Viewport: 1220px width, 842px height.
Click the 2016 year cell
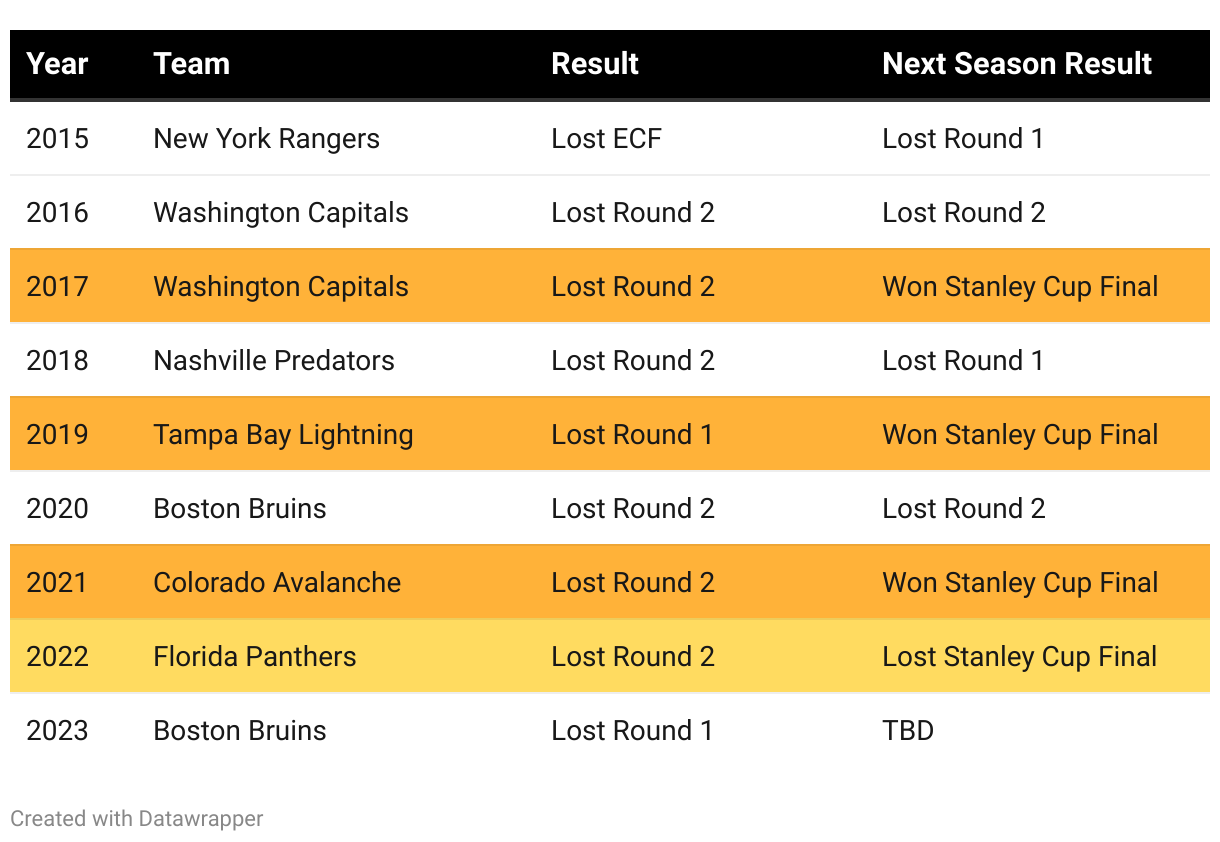point(57,213)
